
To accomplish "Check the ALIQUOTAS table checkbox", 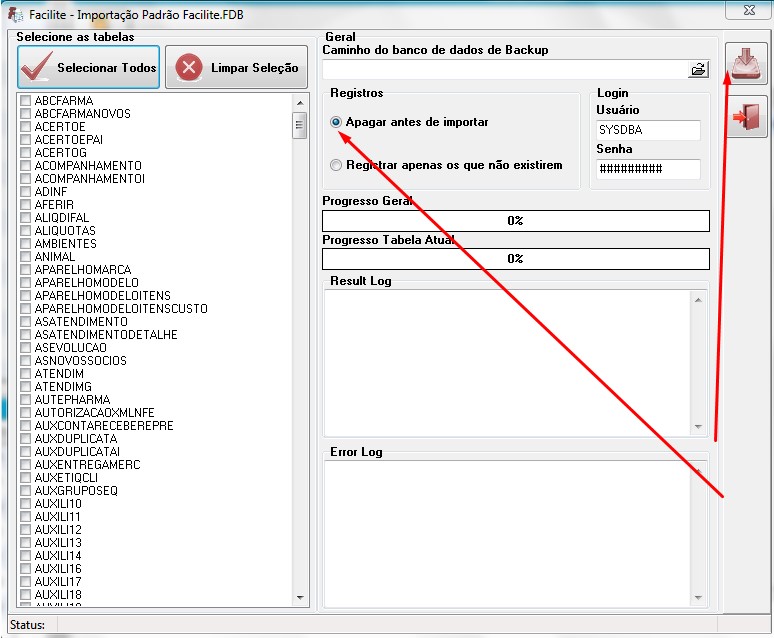I will click(x=25, y=231).
